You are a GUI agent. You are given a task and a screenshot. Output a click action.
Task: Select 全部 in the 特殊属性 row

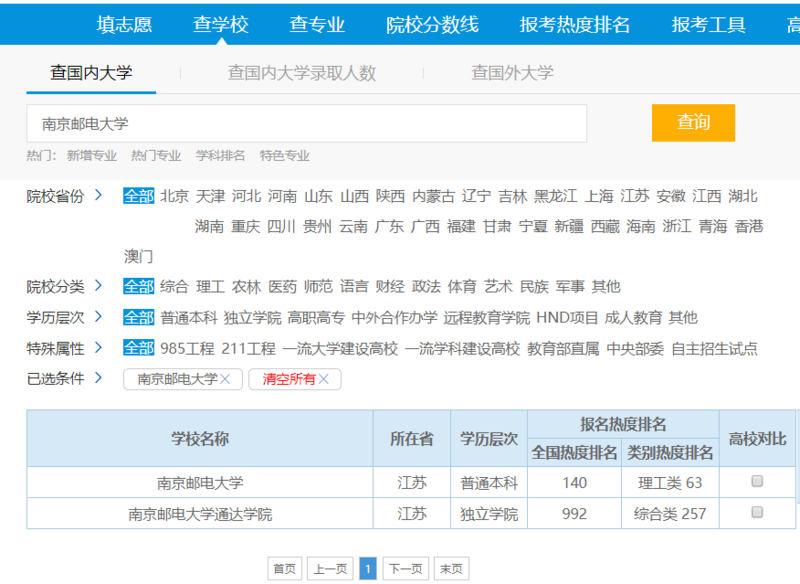[x=138, y=349]
